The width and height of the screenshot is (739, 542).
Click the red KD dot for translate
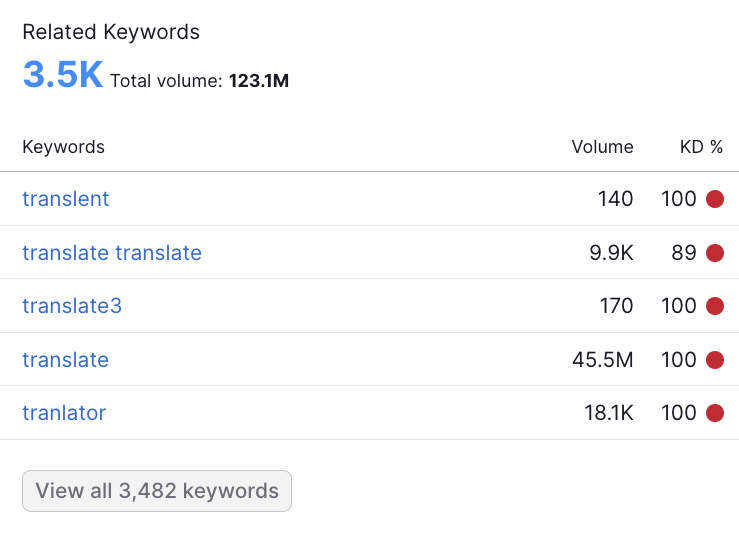point(714,360)
